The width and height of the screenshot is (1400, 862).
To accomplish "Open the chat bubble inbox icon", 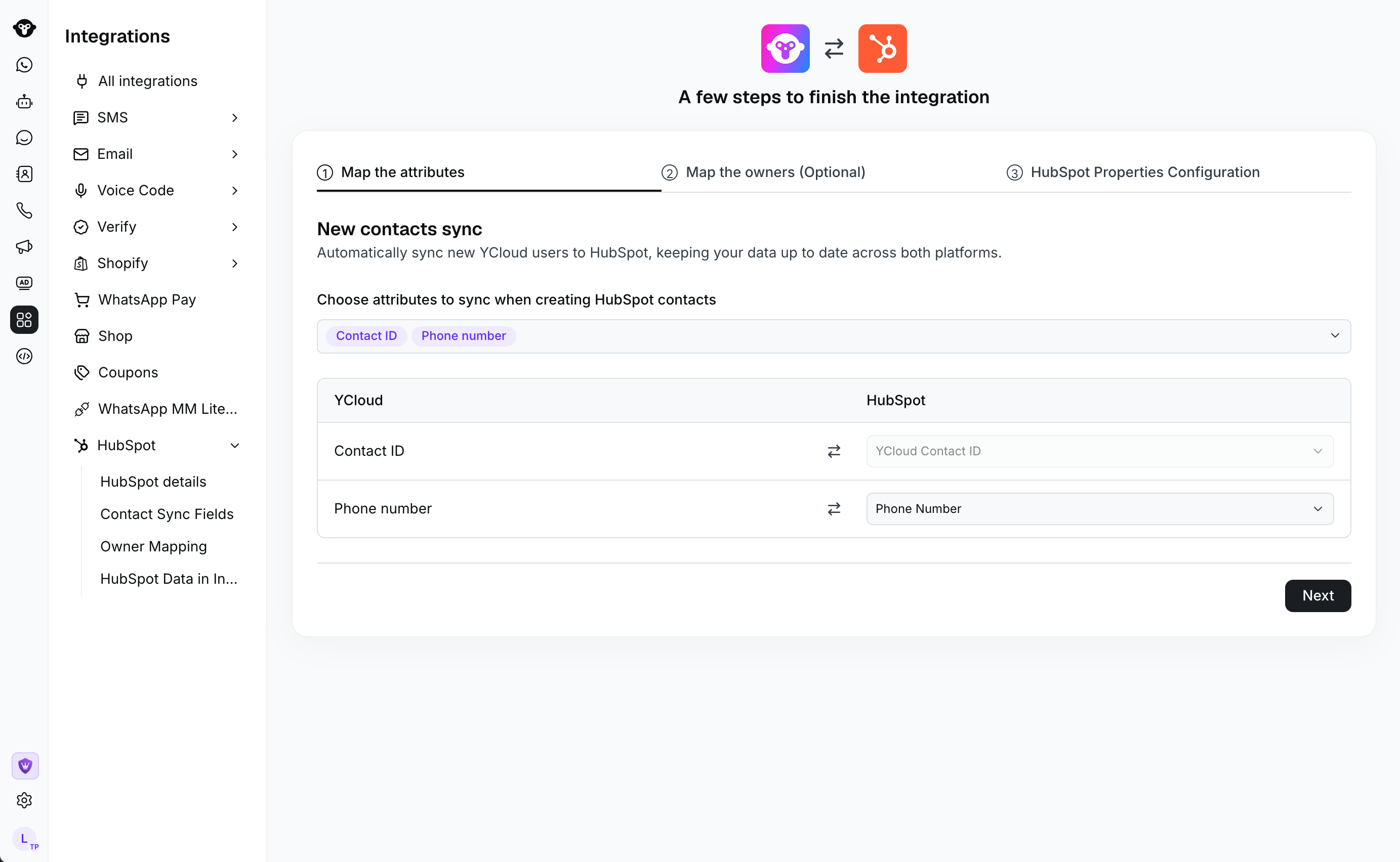I will [24, 138].
